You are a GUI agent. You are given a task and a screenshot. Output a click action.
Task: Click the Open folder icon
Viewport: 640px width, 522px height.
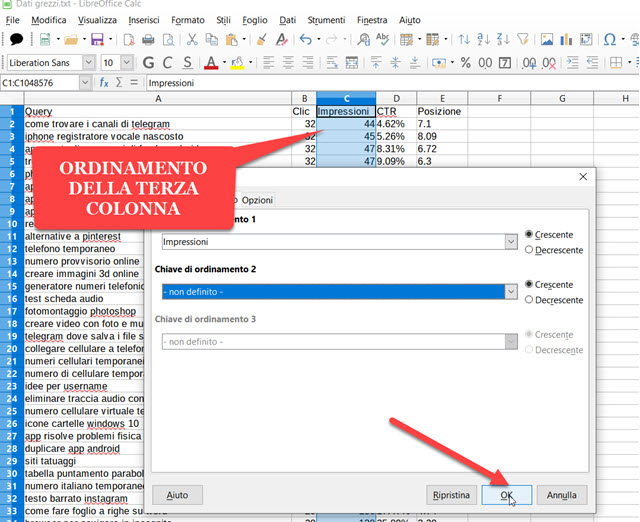[x=71, y=40]
